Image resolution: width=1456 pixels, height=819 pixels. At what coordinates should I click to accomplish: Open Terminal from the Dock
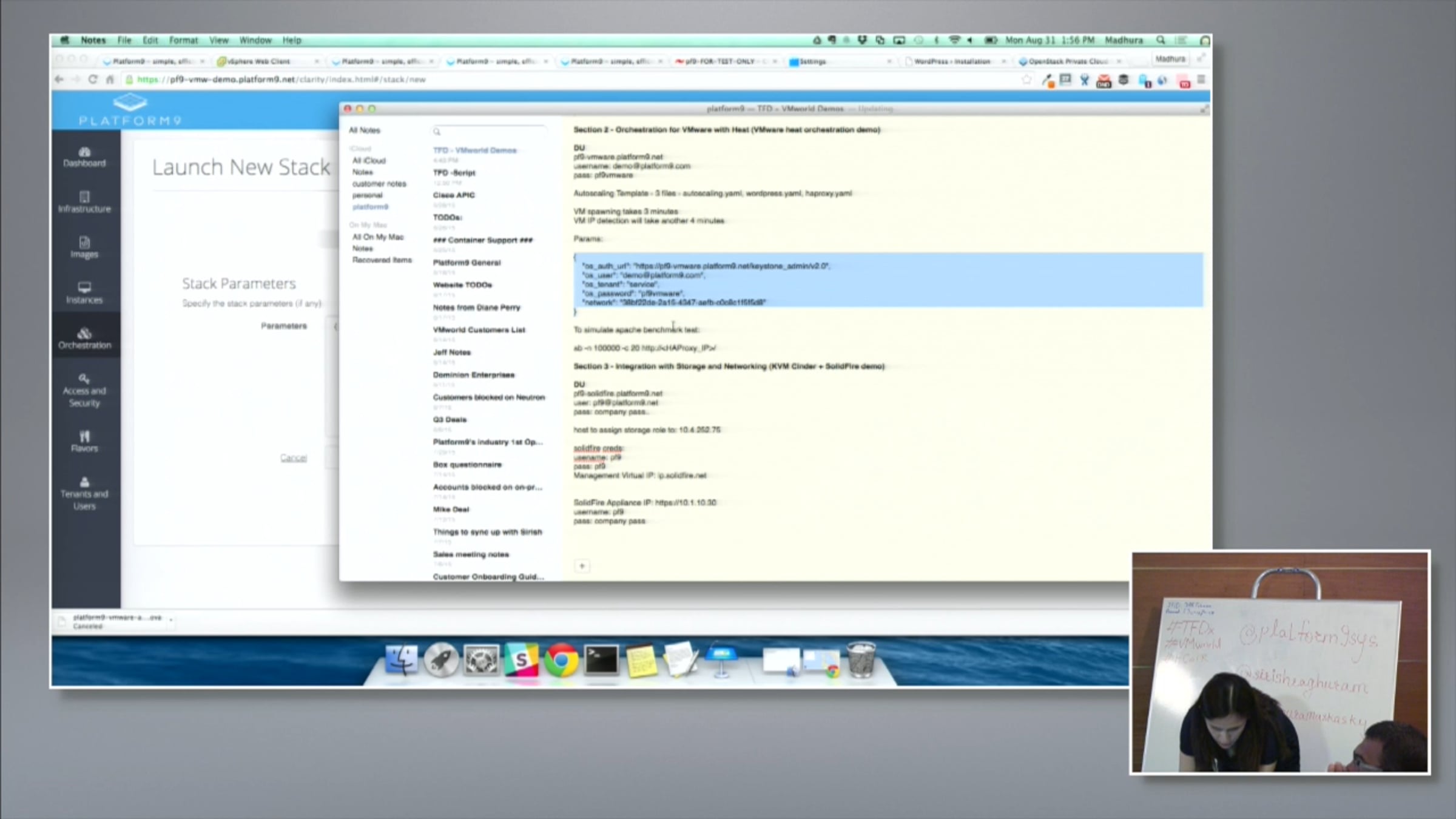tap(601, 660)
